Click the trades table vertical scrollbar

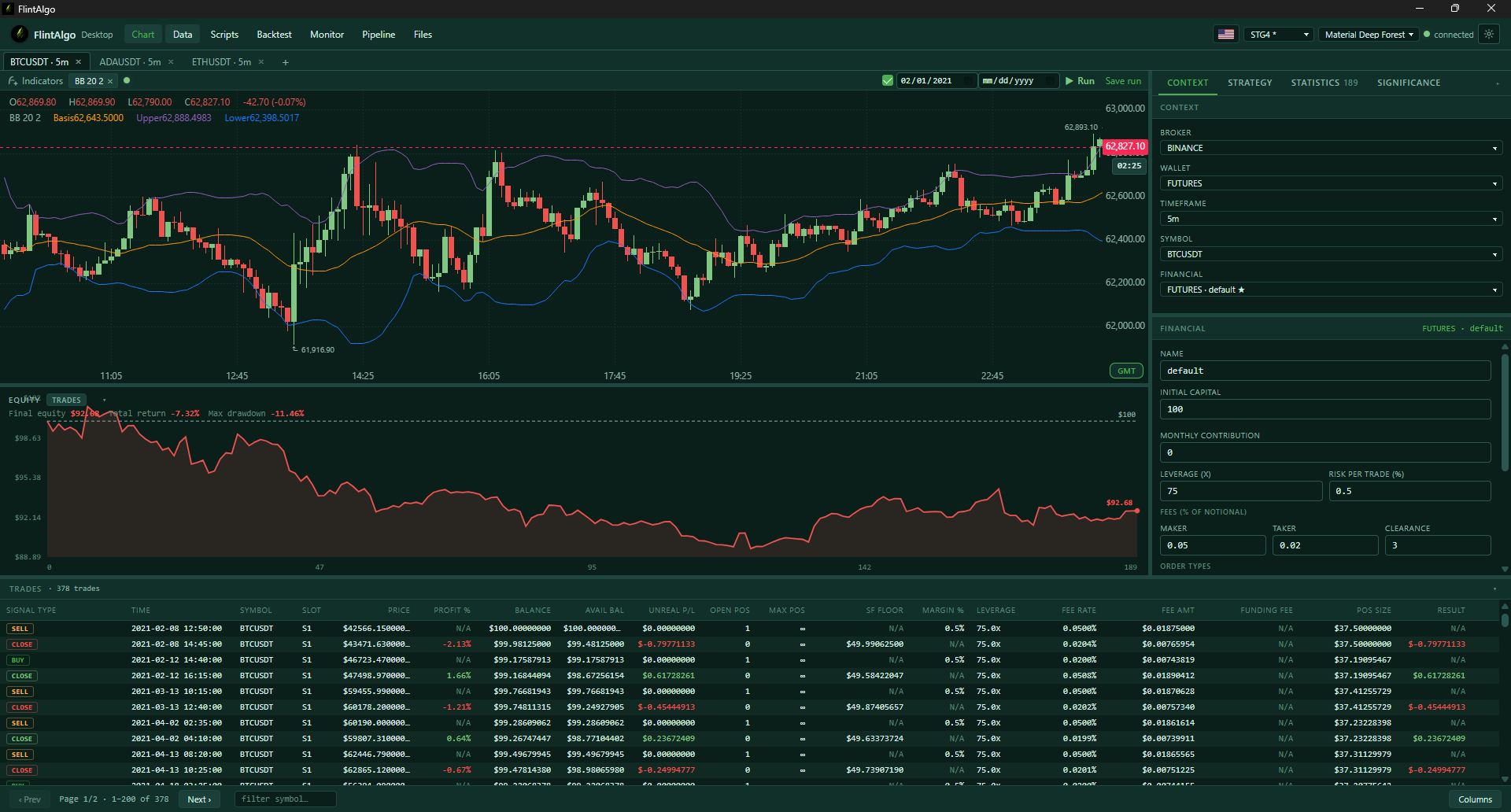coord(1505,619)
